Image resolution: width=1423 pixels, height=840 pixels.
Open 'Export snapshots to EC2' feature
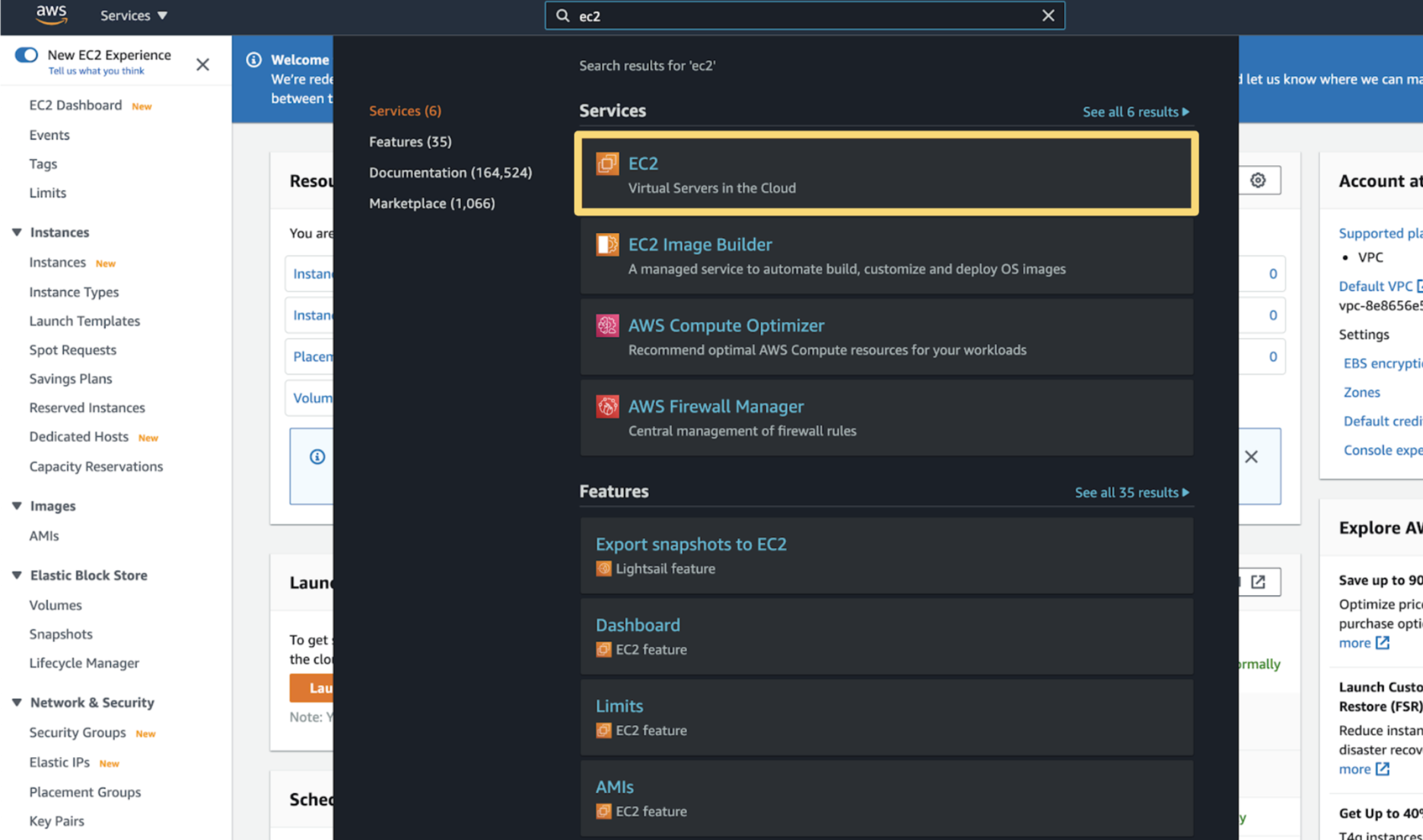(887, 555)
